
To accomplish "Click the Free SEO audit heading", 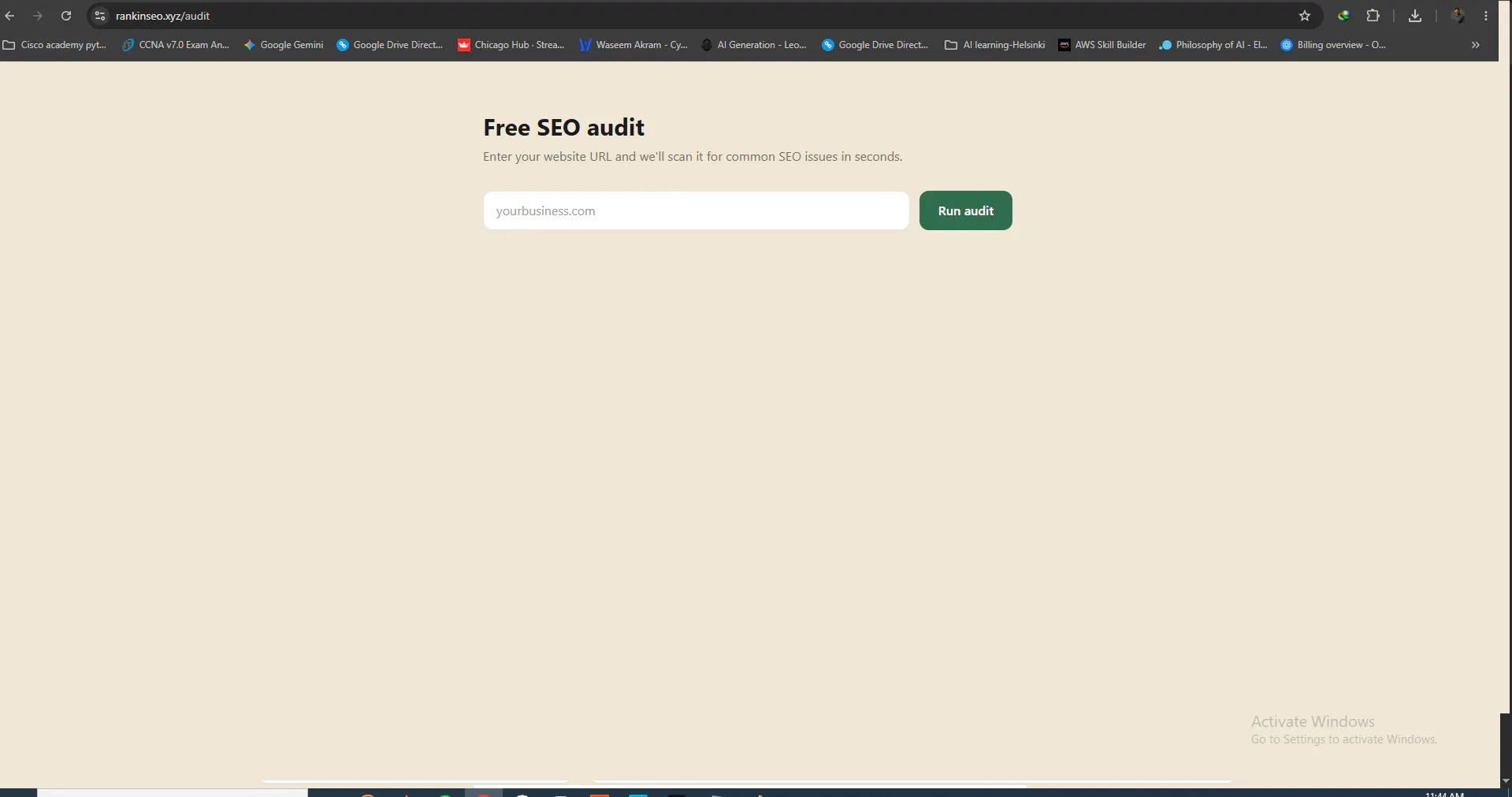I will (563, 128).
